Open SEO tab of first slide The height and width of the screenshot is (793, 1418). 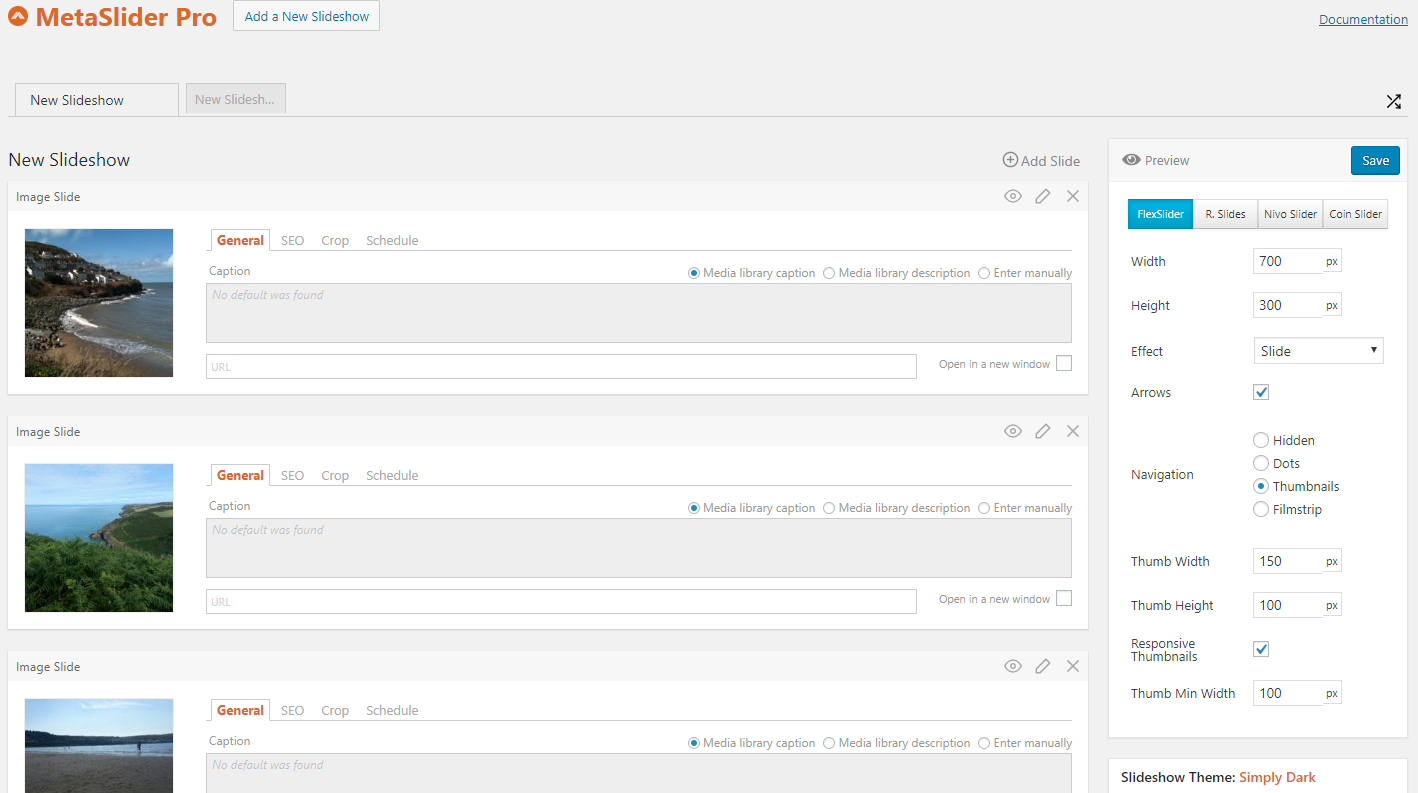click(292, 240)
